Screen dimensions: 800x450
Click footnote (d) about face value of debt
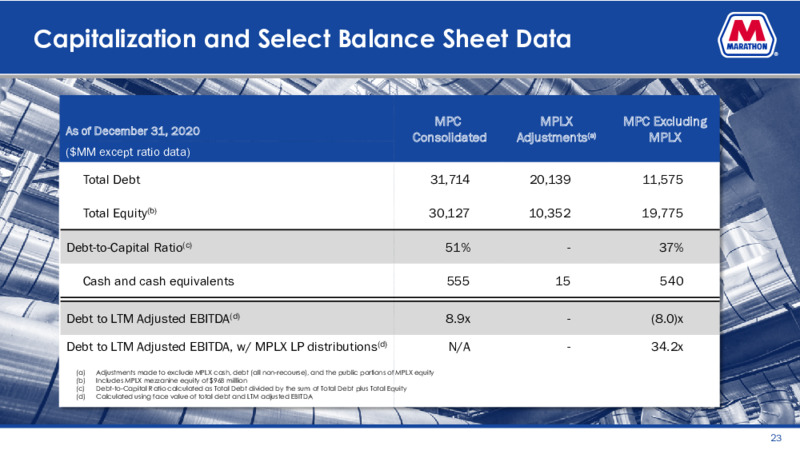194,396
